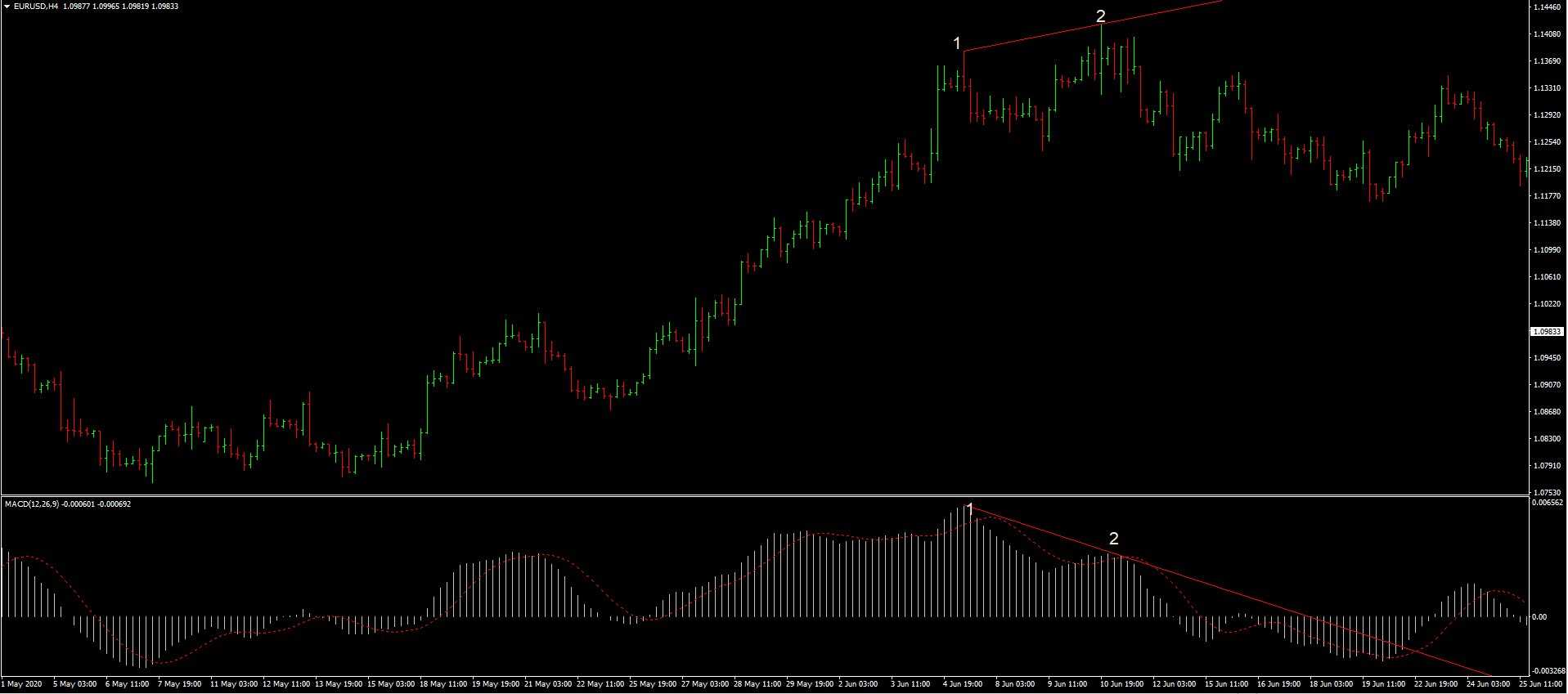Click label 2 above the price peak
1568x694 pixels.
click(1100, 16)
